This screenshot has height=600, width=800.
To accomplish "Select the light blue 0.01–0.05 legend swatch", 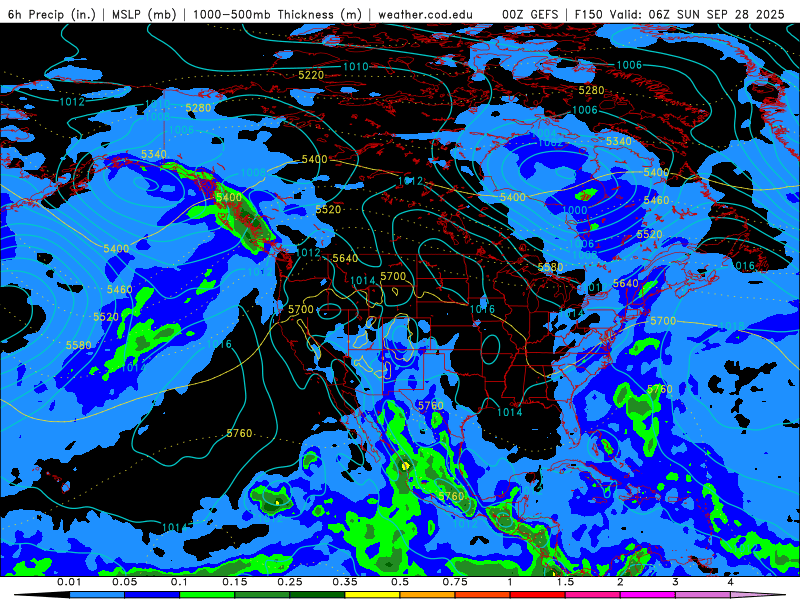I will click(x=97, y=595).
